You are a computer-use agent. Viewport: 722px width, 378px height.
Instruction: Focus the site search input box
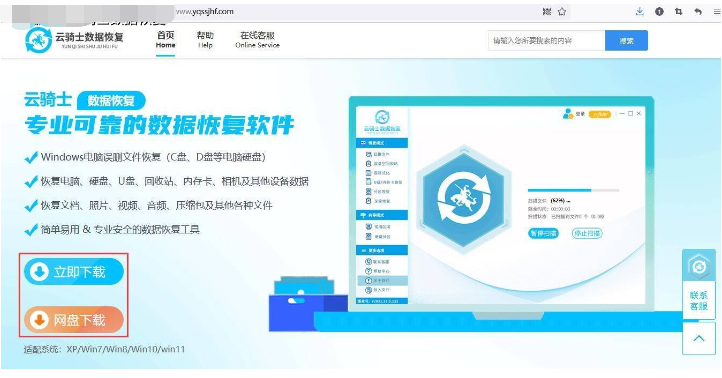pyautogui.click(x=547, y=41)
